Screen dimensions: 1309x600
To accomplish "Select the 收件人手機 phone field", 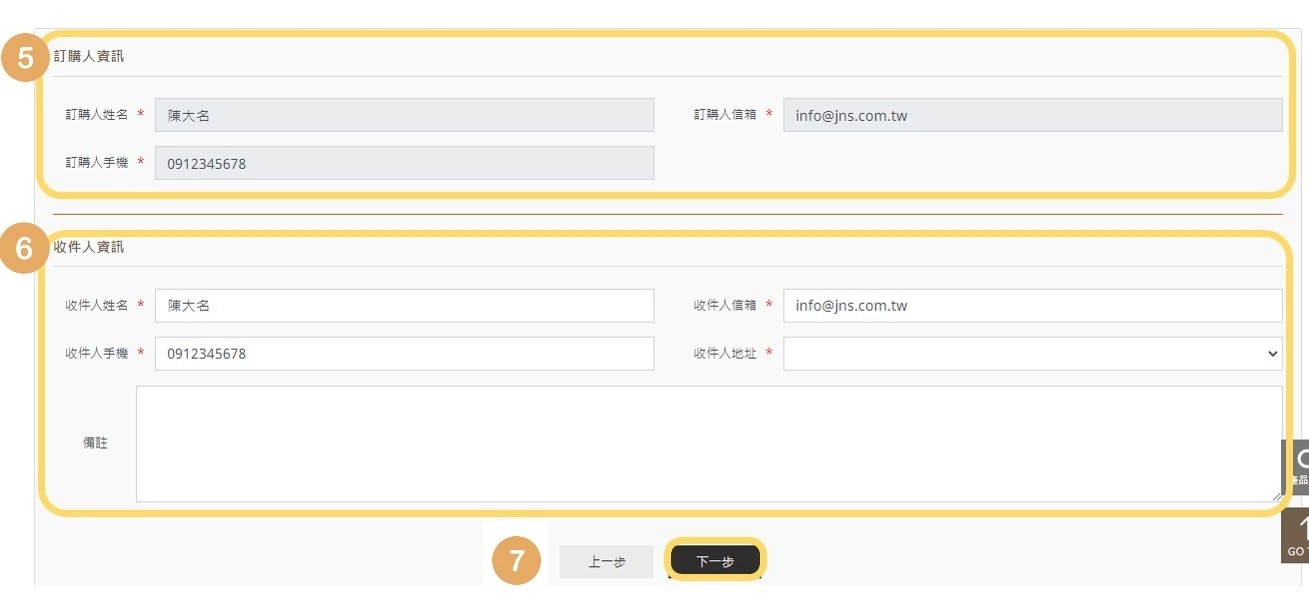I will point(404,353).
